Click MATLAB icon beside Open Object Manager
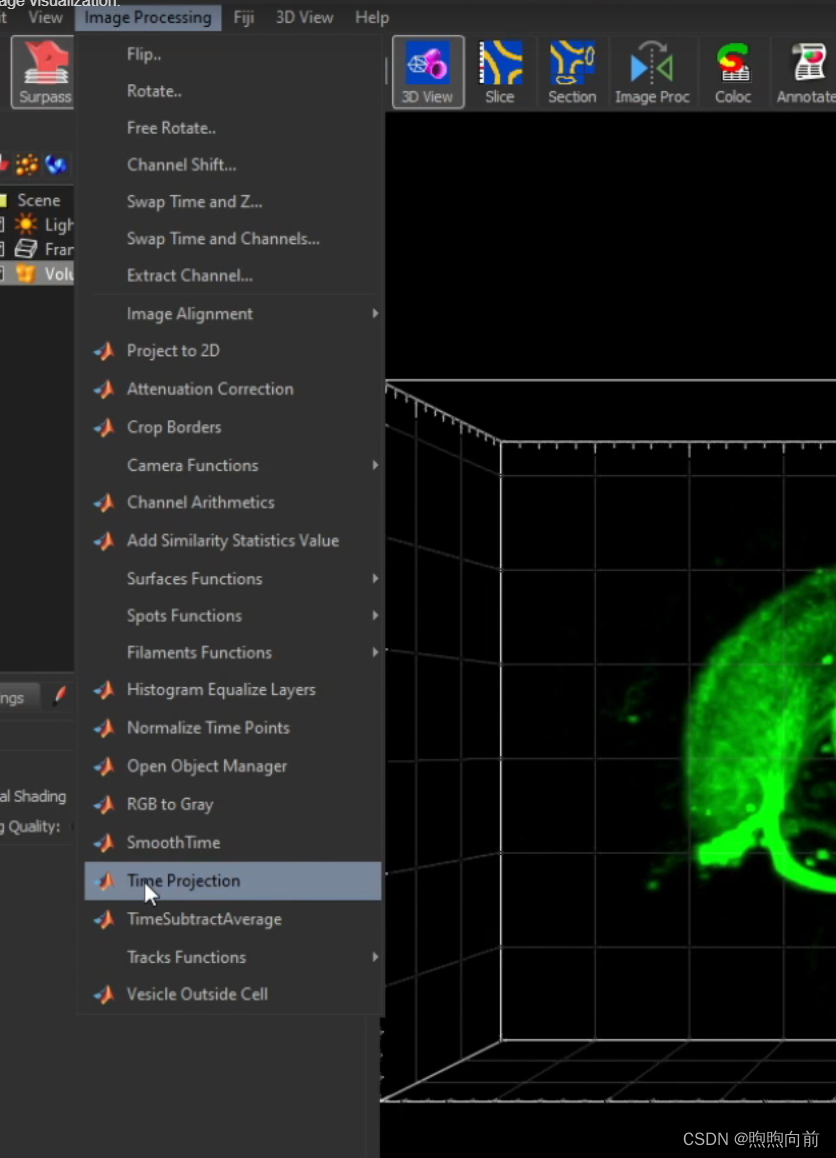Screen dimensions: 836x1158 click(105, 767)
